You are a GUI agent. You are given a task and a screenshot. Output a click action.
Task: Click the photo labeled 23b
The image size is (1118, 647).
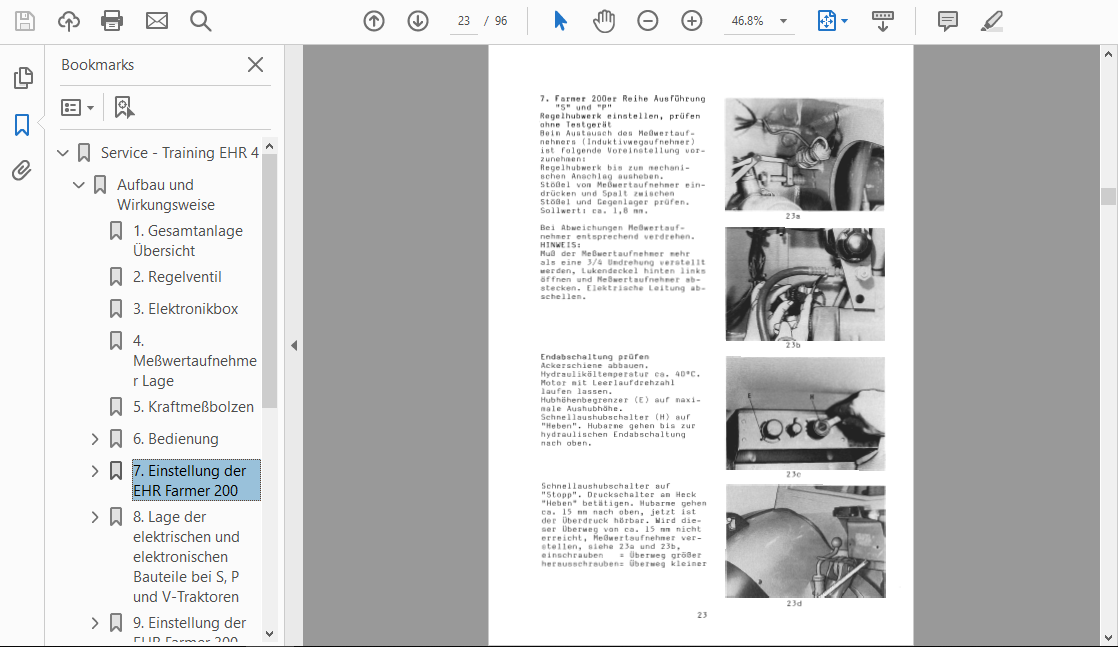tap(805, 284)
